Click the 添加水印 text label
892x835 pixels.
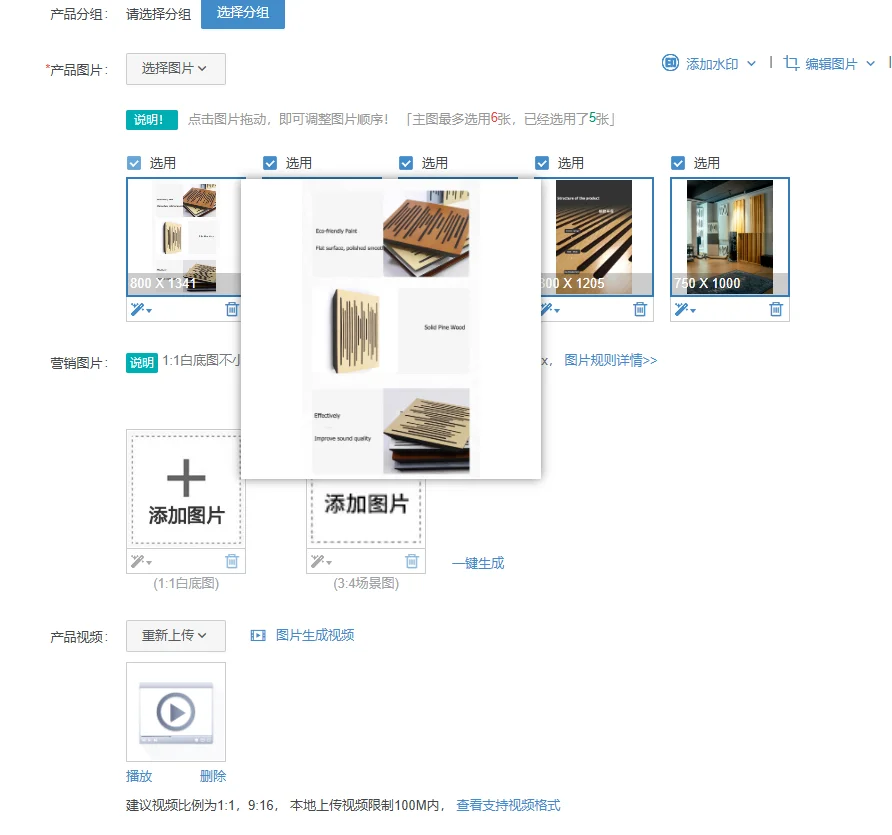point(712,64)
